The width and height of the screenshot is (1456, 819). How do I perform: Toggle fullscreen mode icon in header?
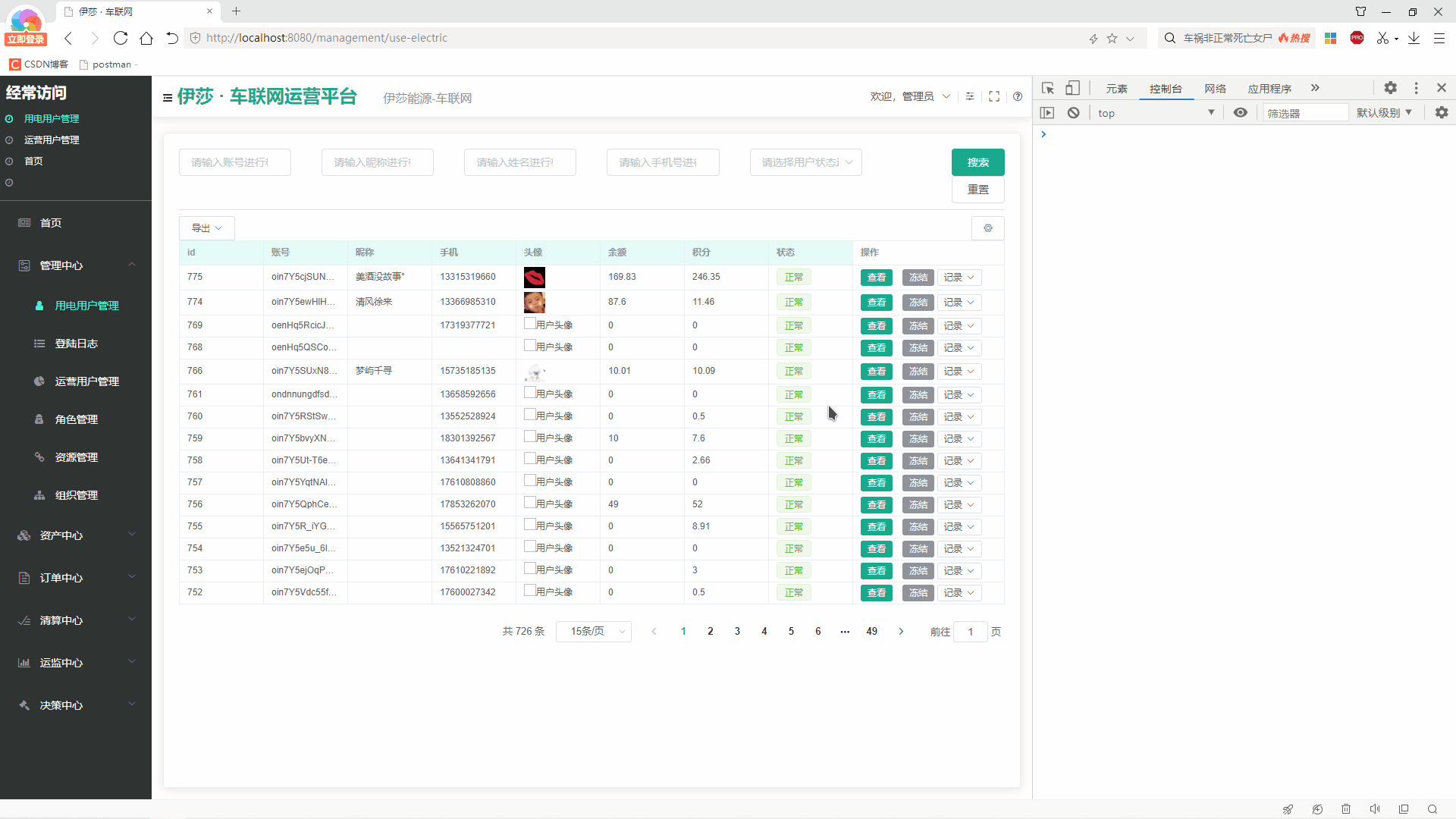[994, 96]
